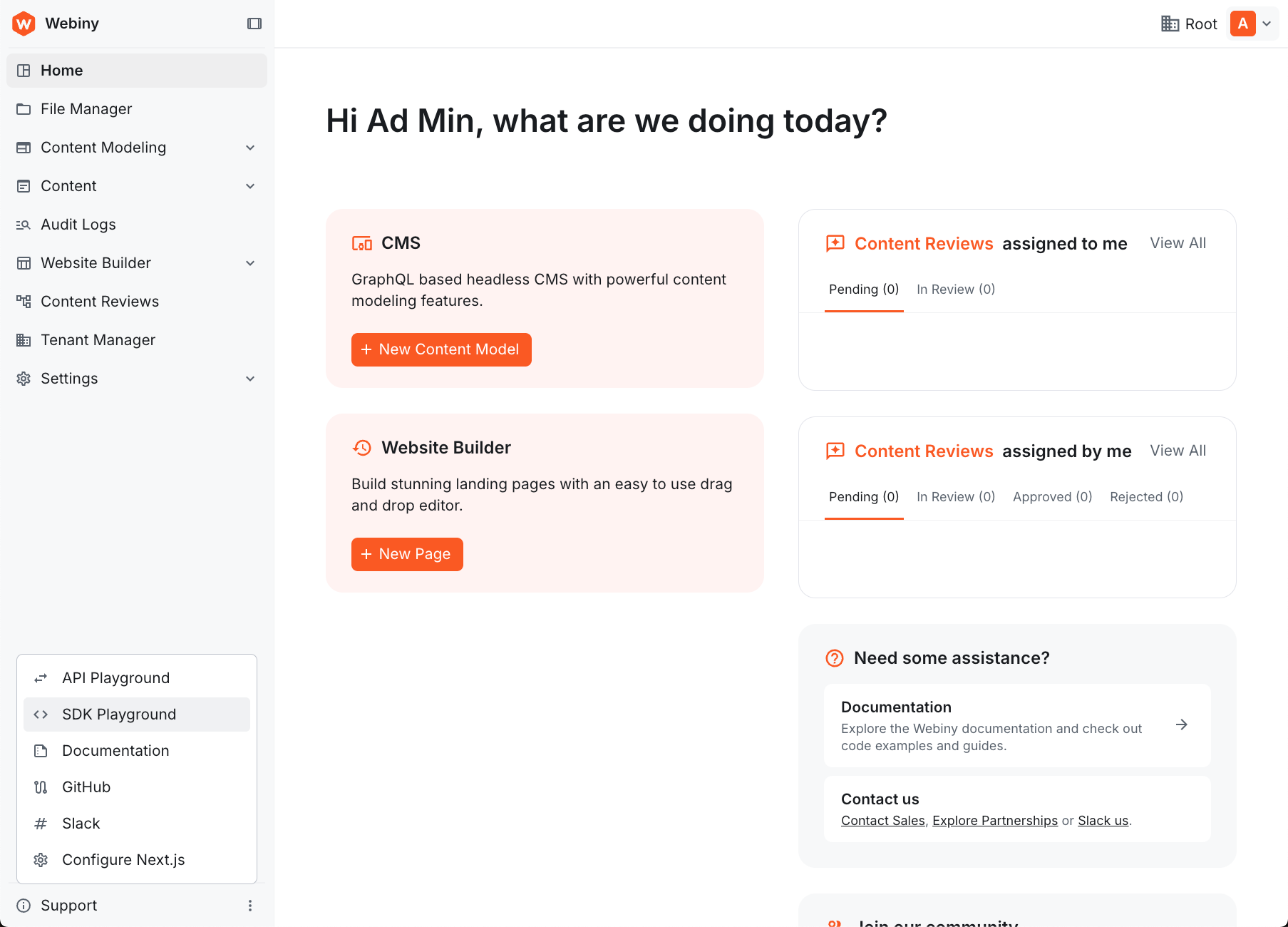
Task: Open the account dropdown next to Root
Action: point(1268,23)
